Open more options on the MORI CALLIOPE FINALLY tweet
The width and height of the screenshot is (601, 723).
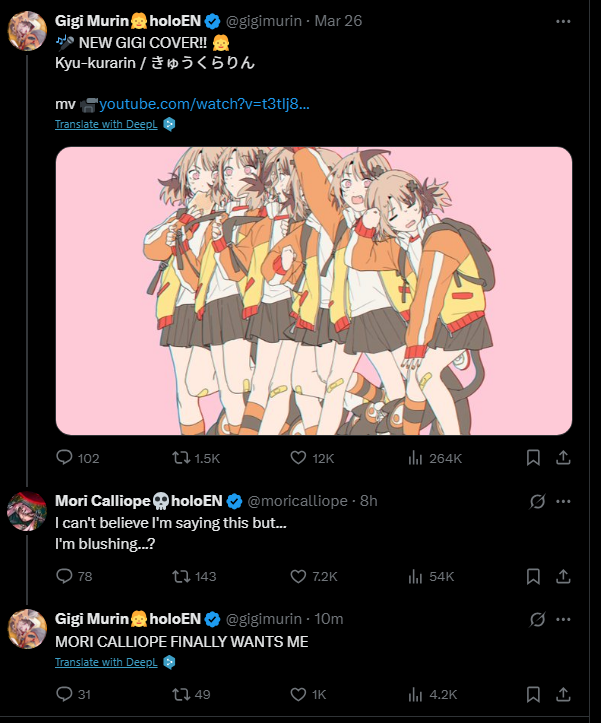[x=563, y=619]
